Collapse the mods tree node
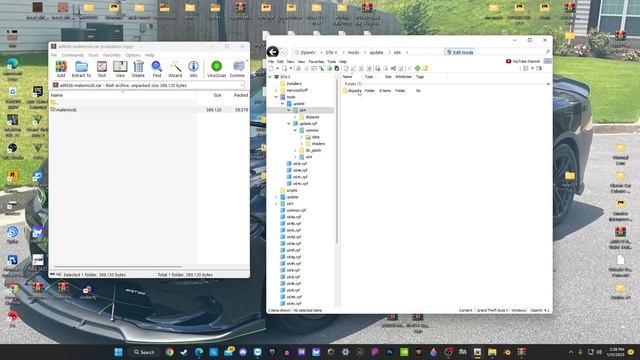Viewport: 640px width, 360px height. pos(276,97)
